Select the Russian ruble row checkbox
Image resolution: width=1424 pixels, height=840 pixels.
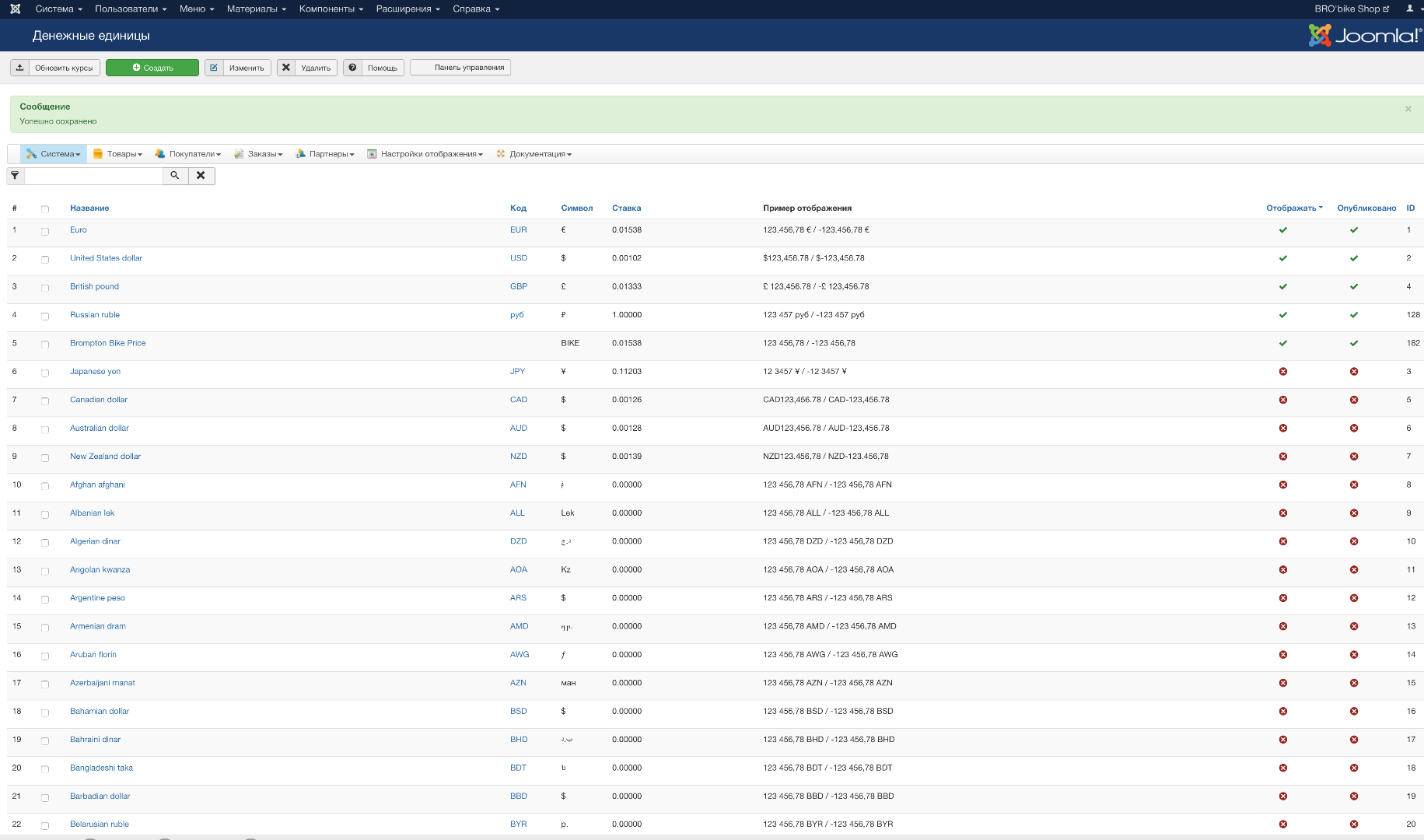pos(45,317)
